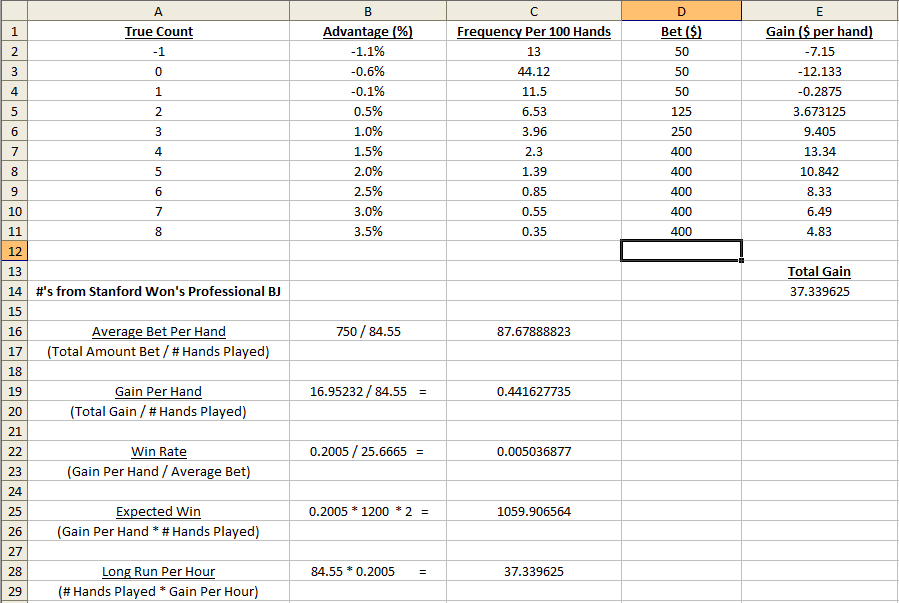Click the frequency '13' cell
This screenshot has width=899, height=603.
click(534, 52)
